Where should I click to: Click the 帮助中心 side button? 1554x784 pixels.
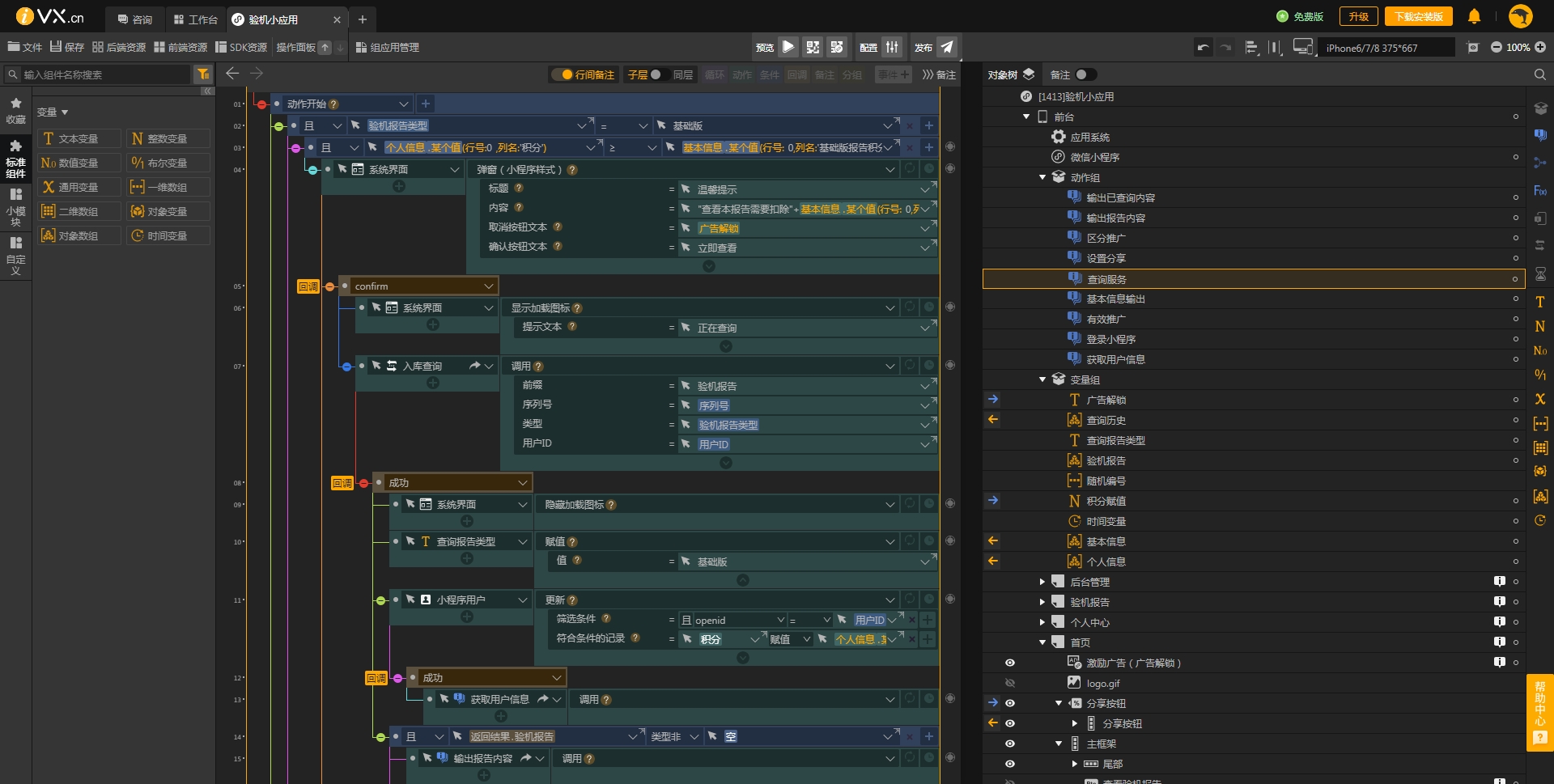pyautogui.click(x=1539, y=713)
